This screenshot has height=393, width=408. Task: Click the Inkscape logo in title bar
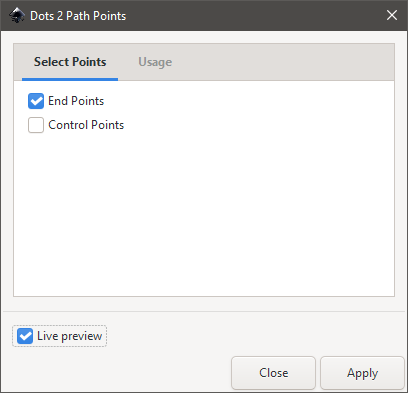pos(17,15)
